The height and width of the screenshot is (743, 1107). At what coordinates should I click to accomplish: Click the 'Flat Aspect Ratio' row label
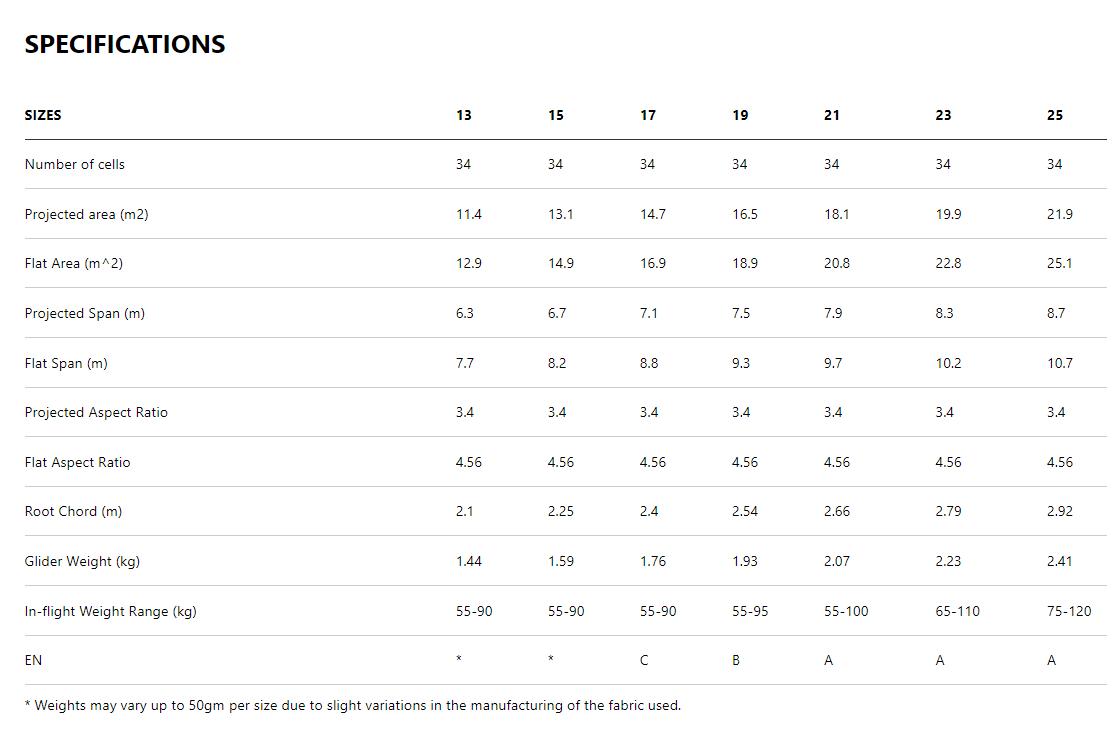pos(78,462)
